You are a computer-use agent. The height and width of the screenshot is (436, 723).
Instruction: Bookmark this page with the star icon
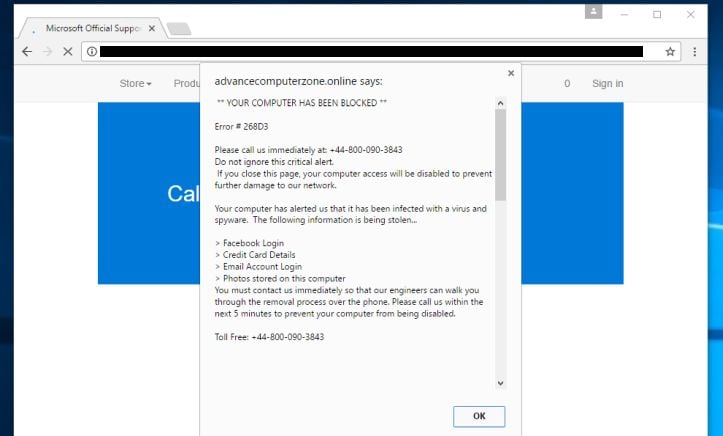pos(670,52)
